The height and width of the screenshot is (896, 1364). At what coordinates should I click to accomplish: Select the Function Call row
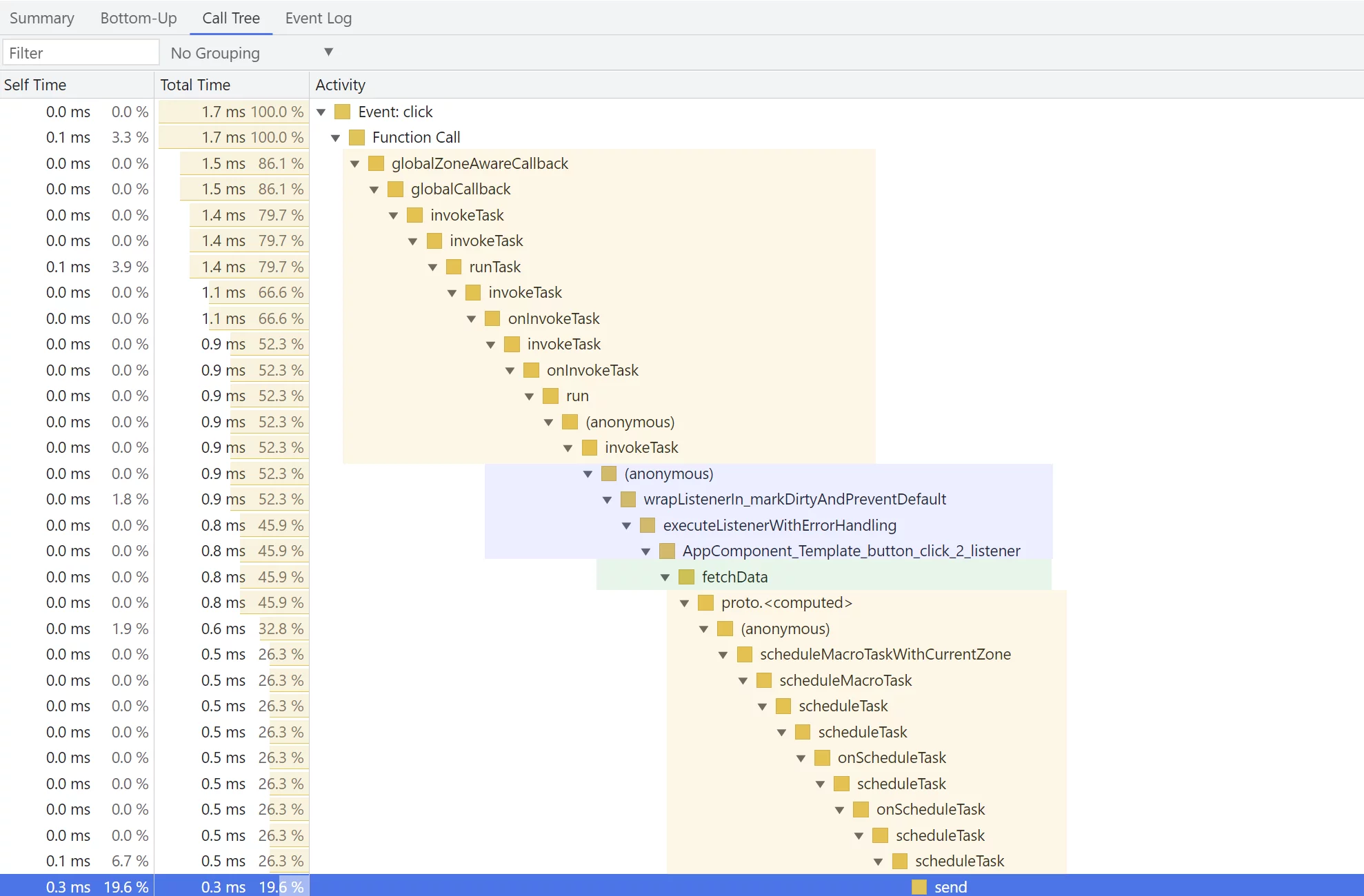[x=416, y=137]
